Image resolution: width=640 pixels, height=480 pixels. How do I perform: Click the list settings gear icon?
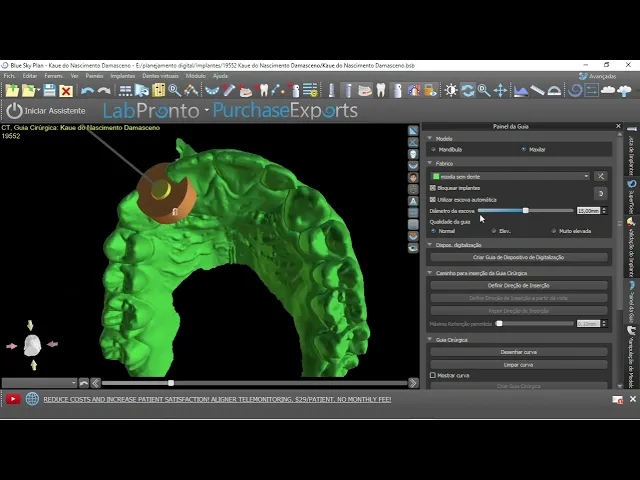(x=311, y=90)
